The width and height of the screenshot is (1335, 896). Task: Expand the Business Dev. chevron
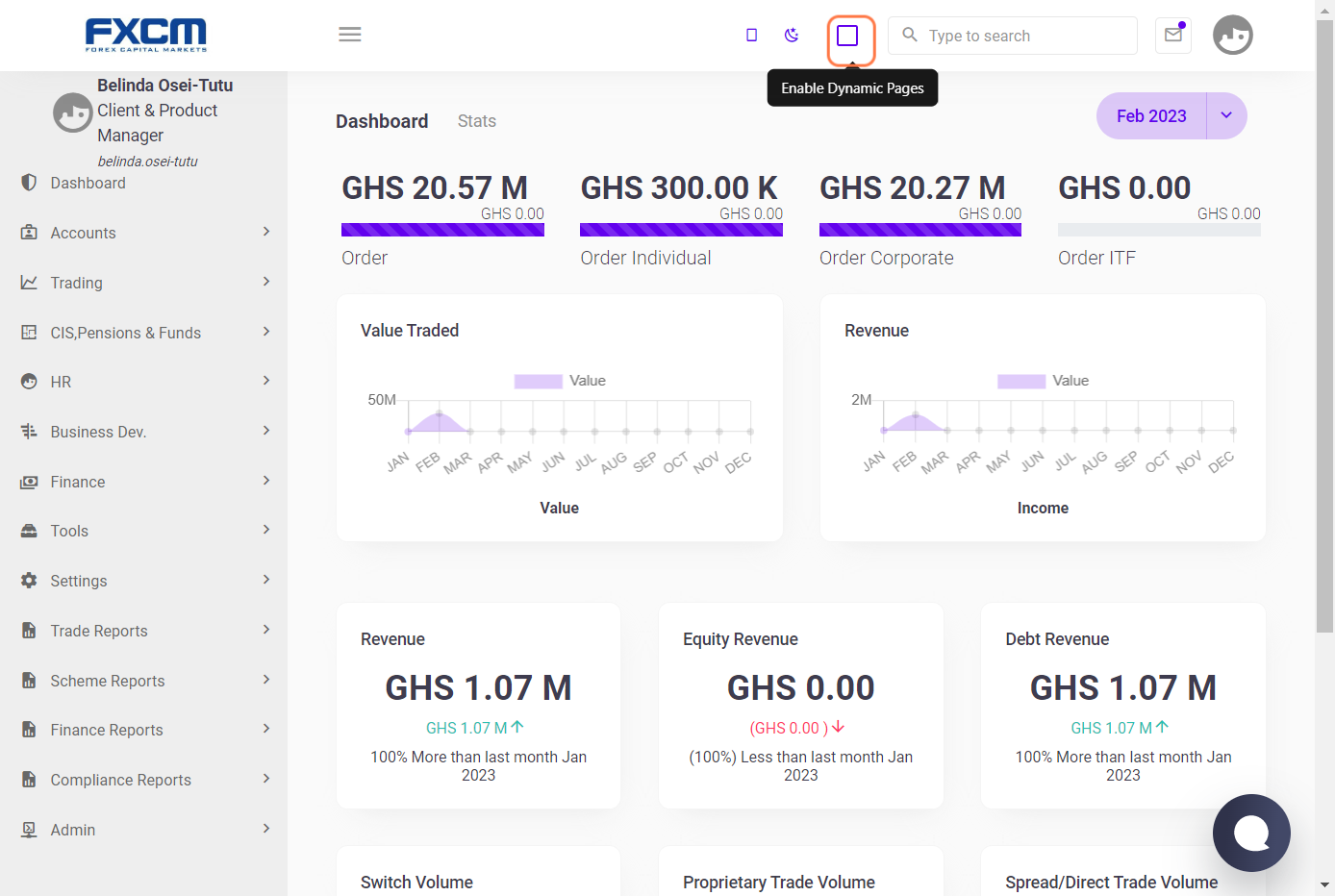point(266,431)
